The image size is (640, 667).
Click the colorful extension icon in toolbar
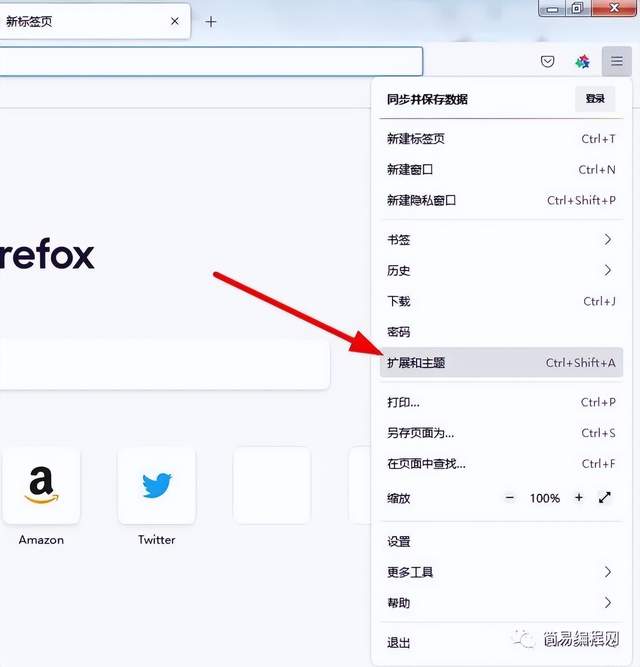tap(582, 62)
